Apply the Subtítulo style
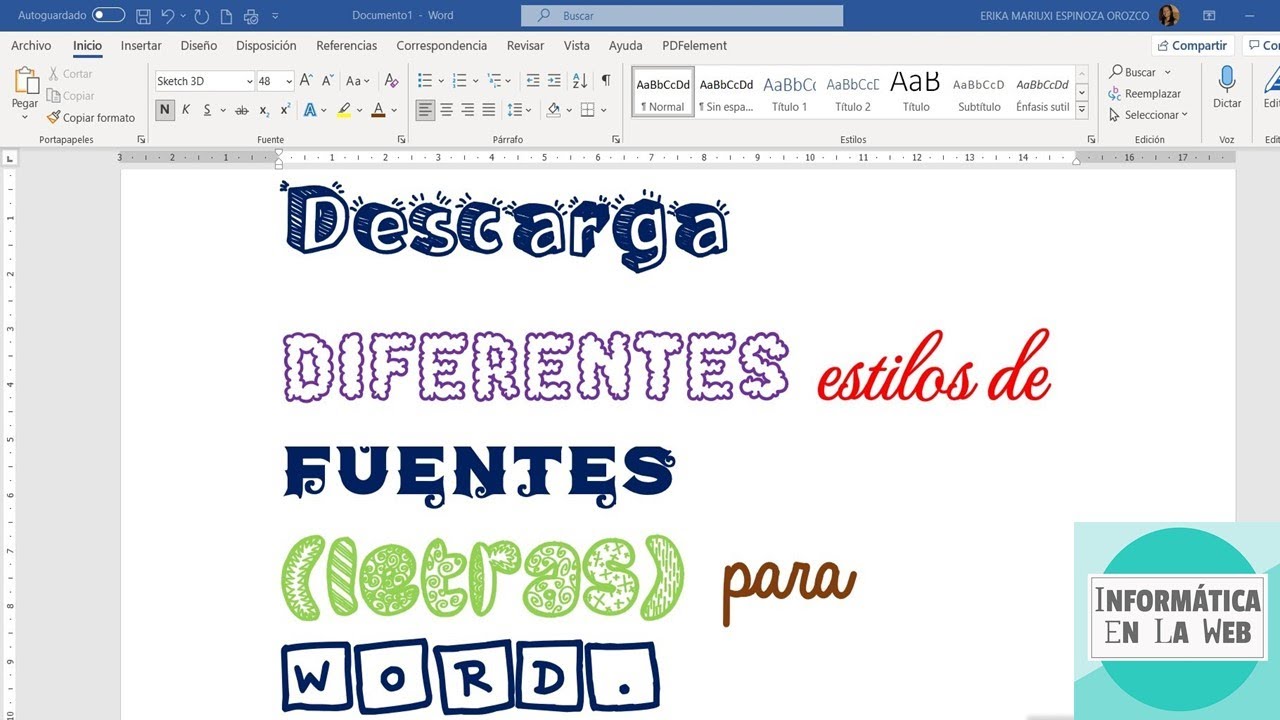Viewport: 1280px width, 720px height. pos(979,92)
